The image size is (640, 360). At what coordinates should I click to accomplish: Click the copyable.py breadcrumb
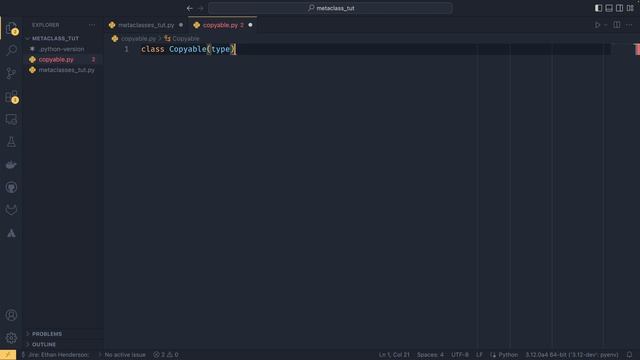[x=138, y=39]
